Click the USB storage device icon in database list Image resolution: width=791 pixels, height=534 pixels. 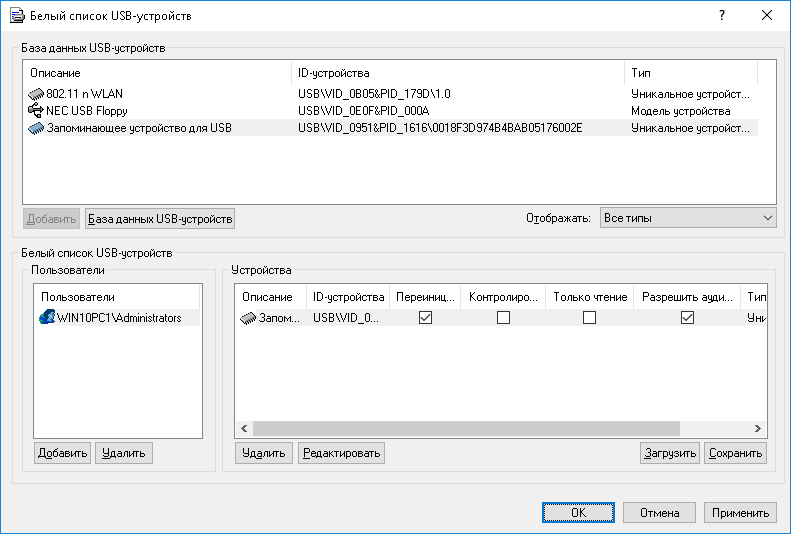click(37, 128)
